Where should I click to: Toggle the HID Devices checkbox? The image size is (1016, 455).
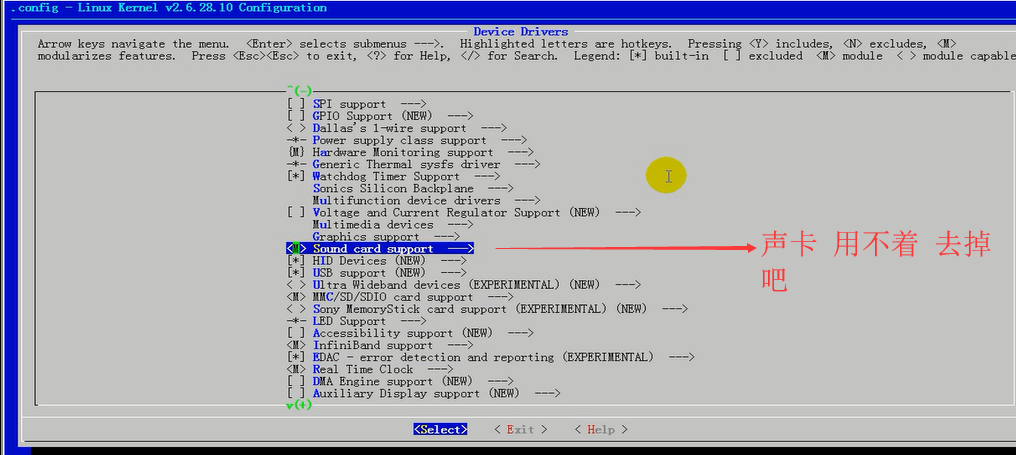(295, 261)
